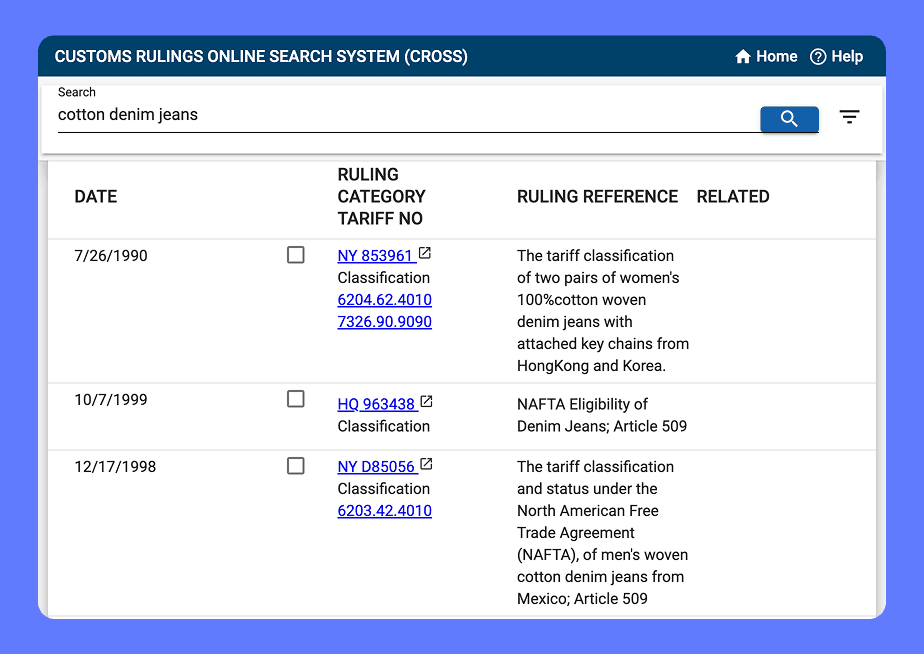Click the Help question mark icon
Screen dimensions: 924x654
pos(818,57)
